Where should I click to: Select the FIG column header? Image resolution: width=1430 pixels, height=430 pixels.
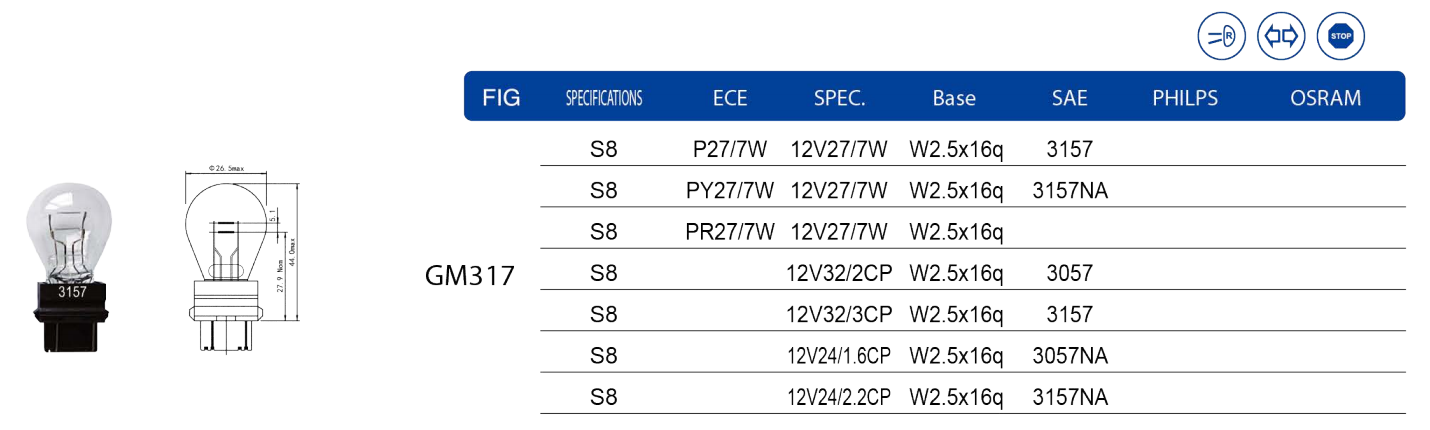coord(501,98)
